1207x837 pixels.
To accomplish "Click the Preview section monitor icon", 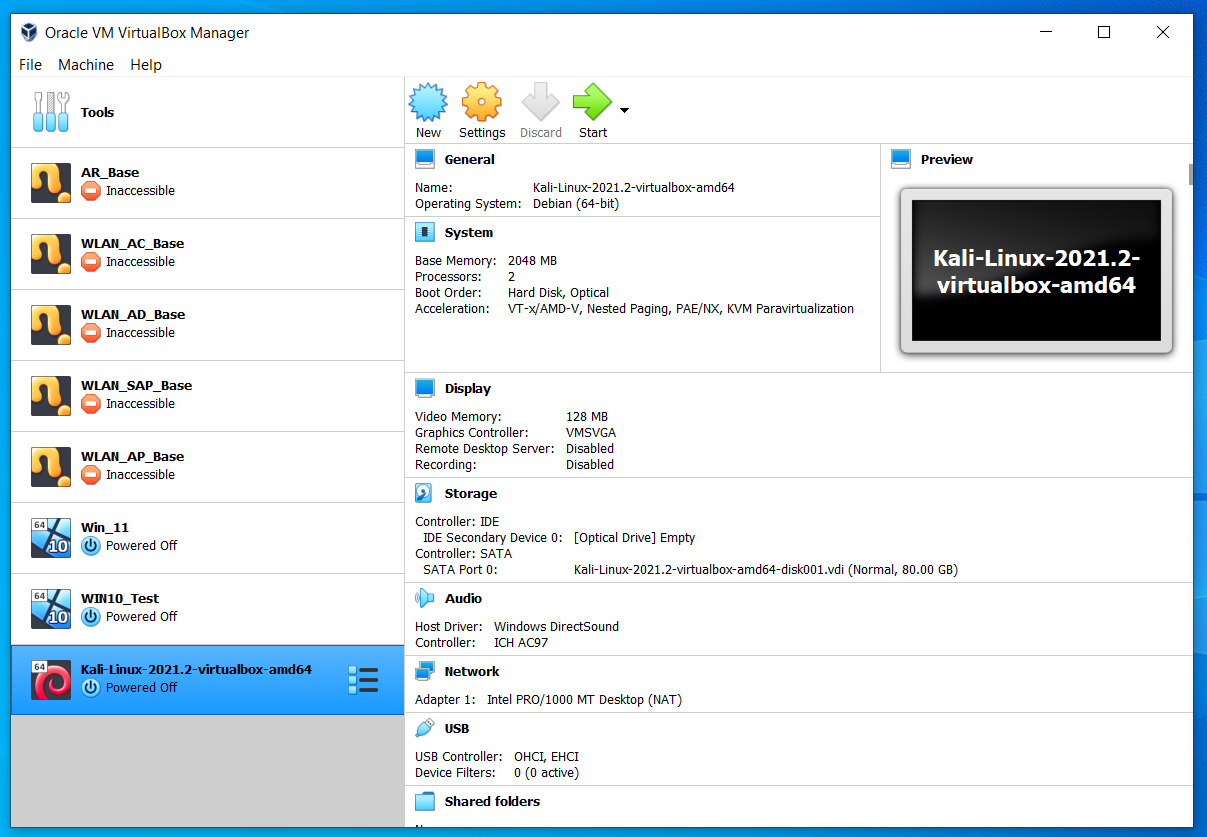I will click(901, 159).
